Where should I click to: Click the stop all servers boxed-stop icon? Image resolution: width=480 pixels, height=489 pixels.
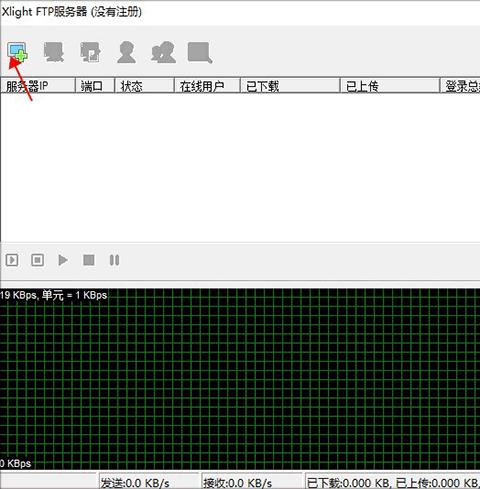point(37,260)
